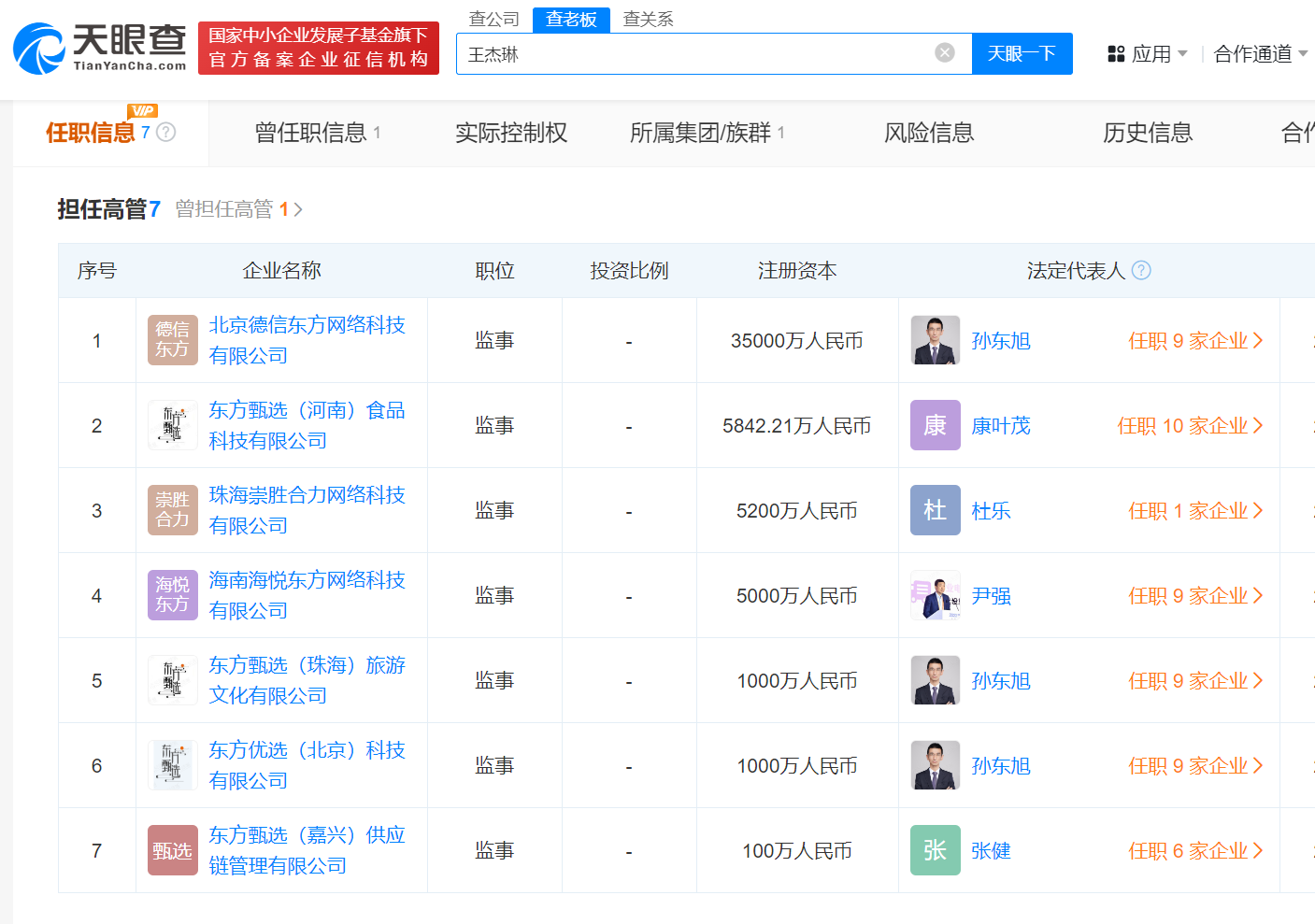Open 实际控制权 tab

pos(511,133)
